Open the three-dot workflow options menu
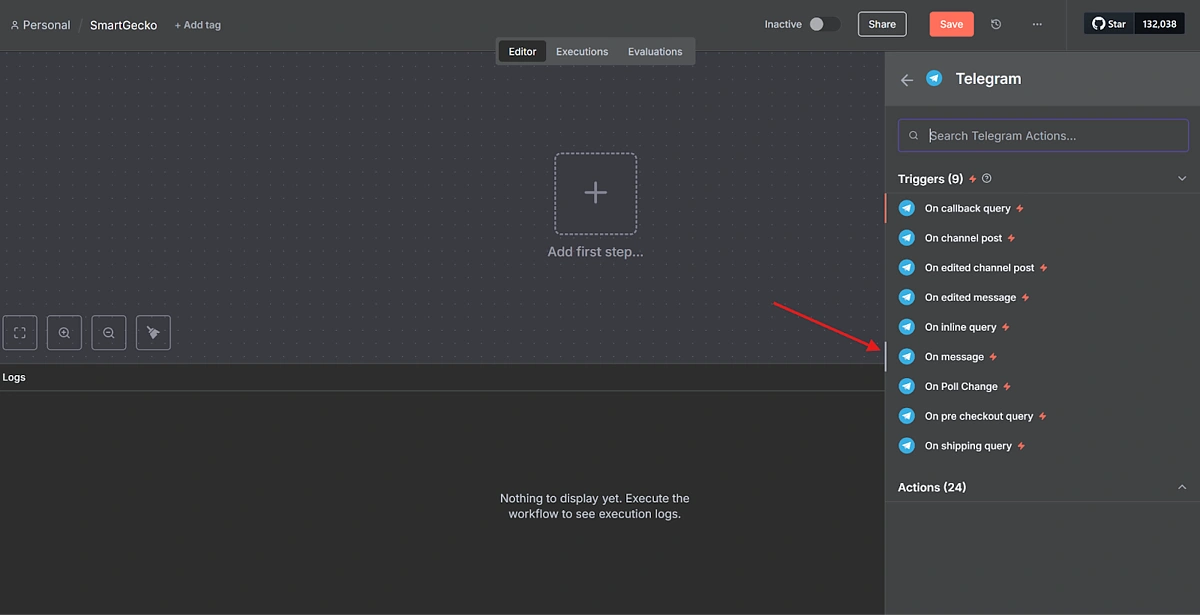Viewport: 1200px width, 615px height. (1037, 23)
